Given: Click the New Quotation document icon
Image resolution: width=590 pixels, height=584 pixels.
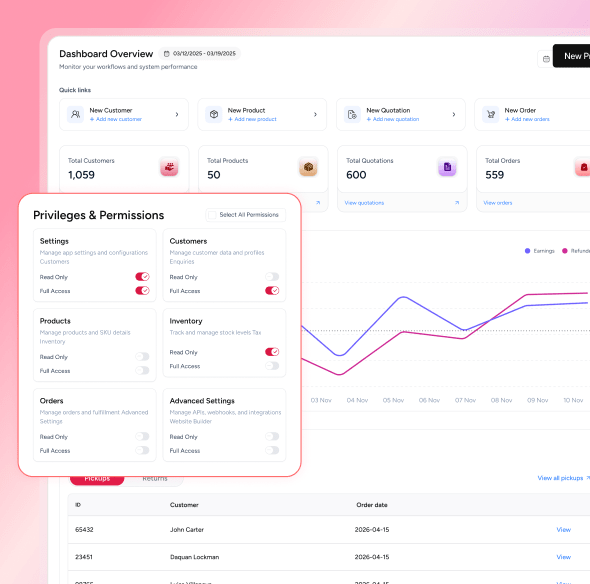Looking at the screenshot, I should click(352, 114).
